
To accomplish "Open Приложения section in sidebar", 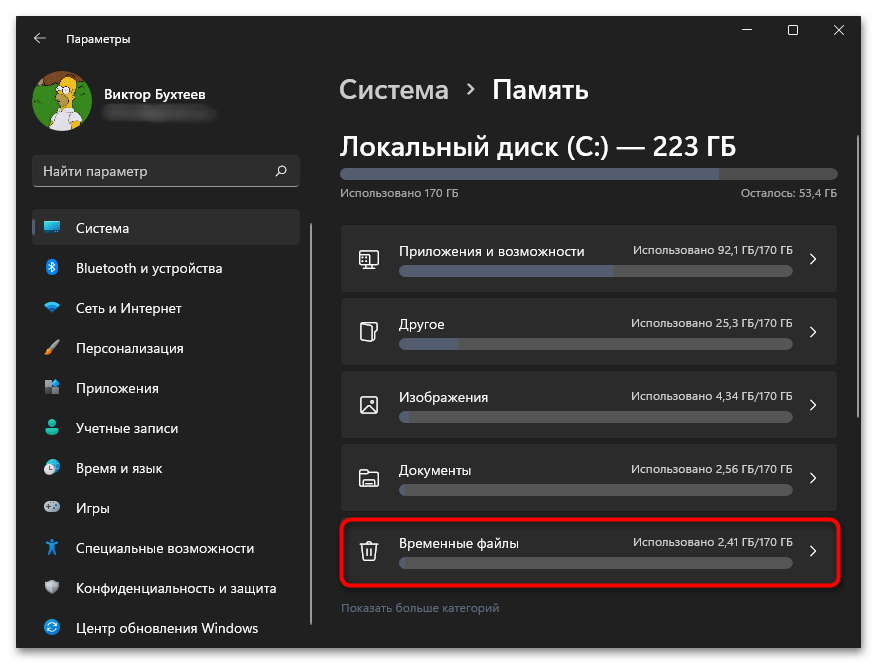I will [166, 388].
